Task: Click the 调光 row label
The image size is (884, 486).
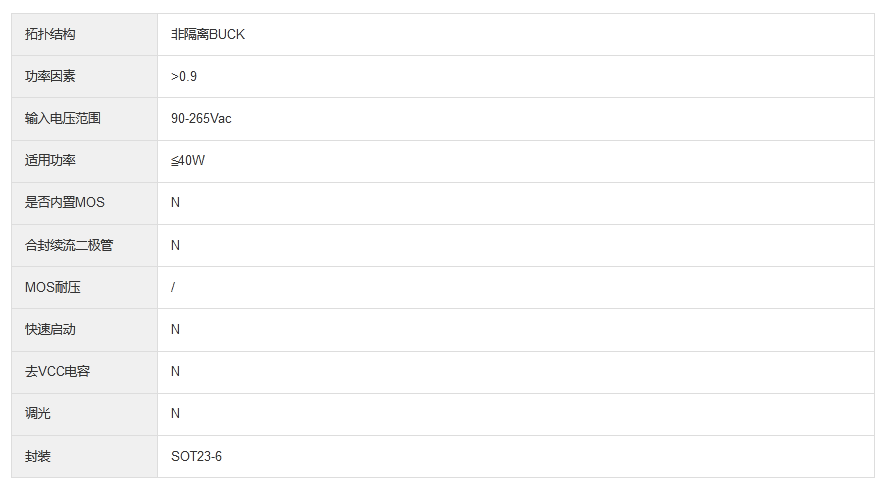Action: [38, 413]
